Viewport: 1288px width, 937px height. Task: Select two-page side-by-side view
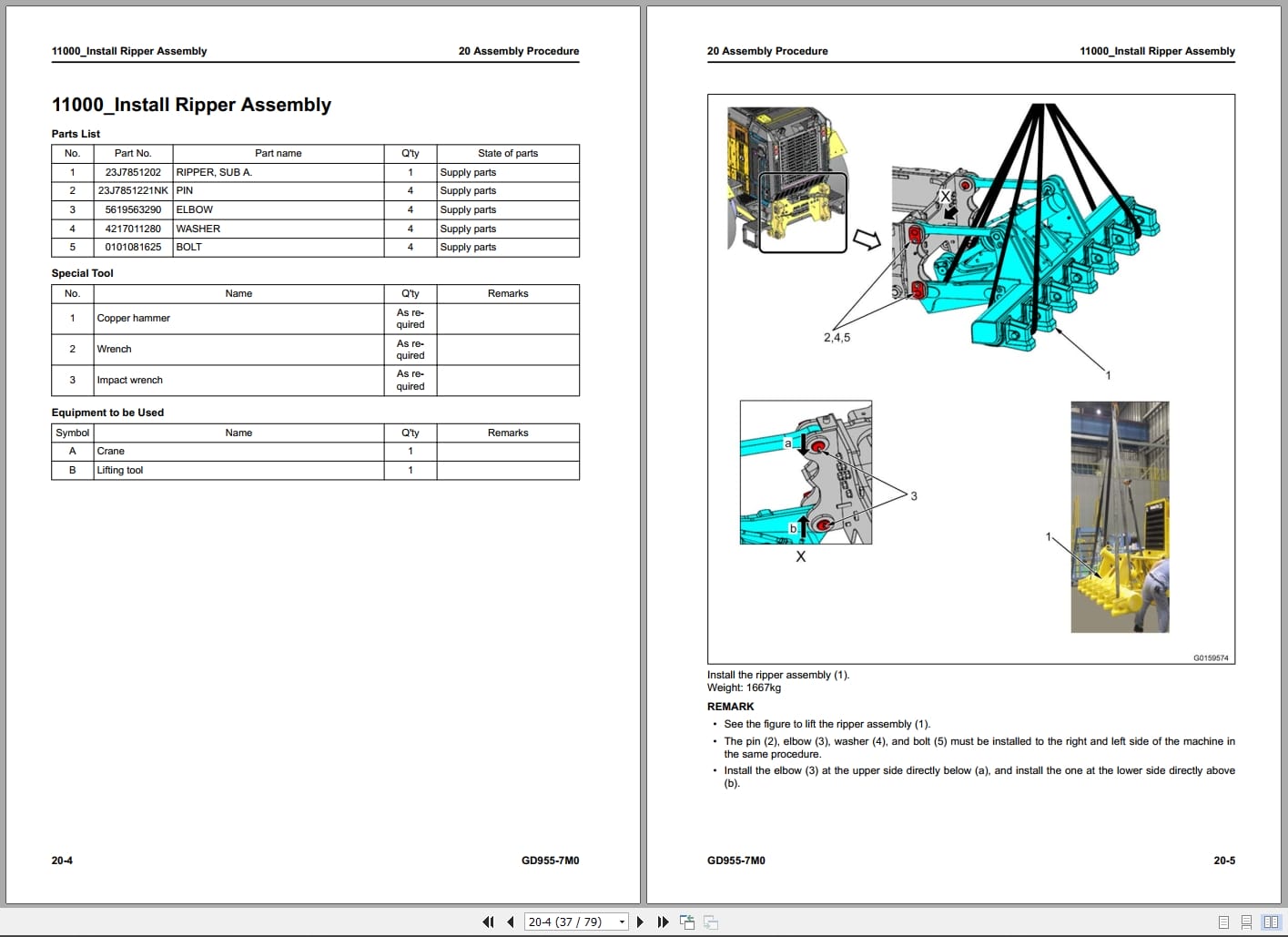pos(1271,922)
